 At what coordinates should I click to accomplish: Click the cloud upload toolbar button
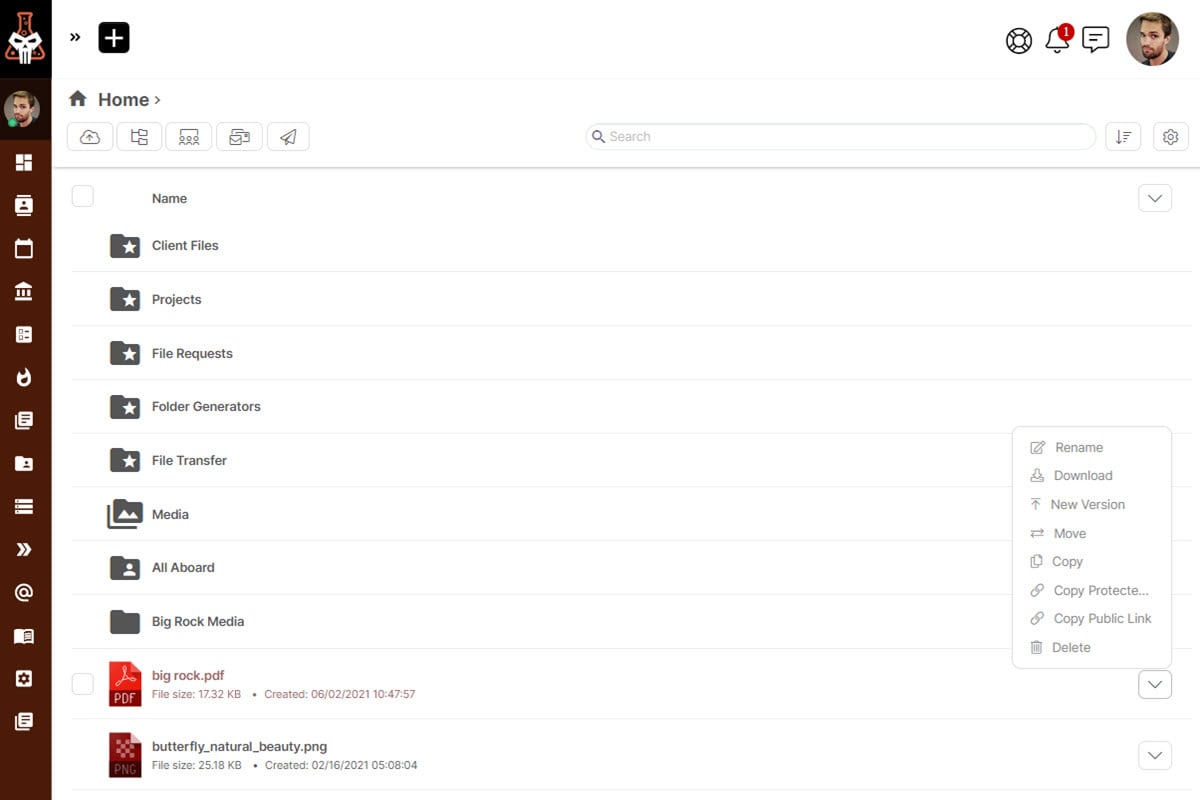pos(90,137)
